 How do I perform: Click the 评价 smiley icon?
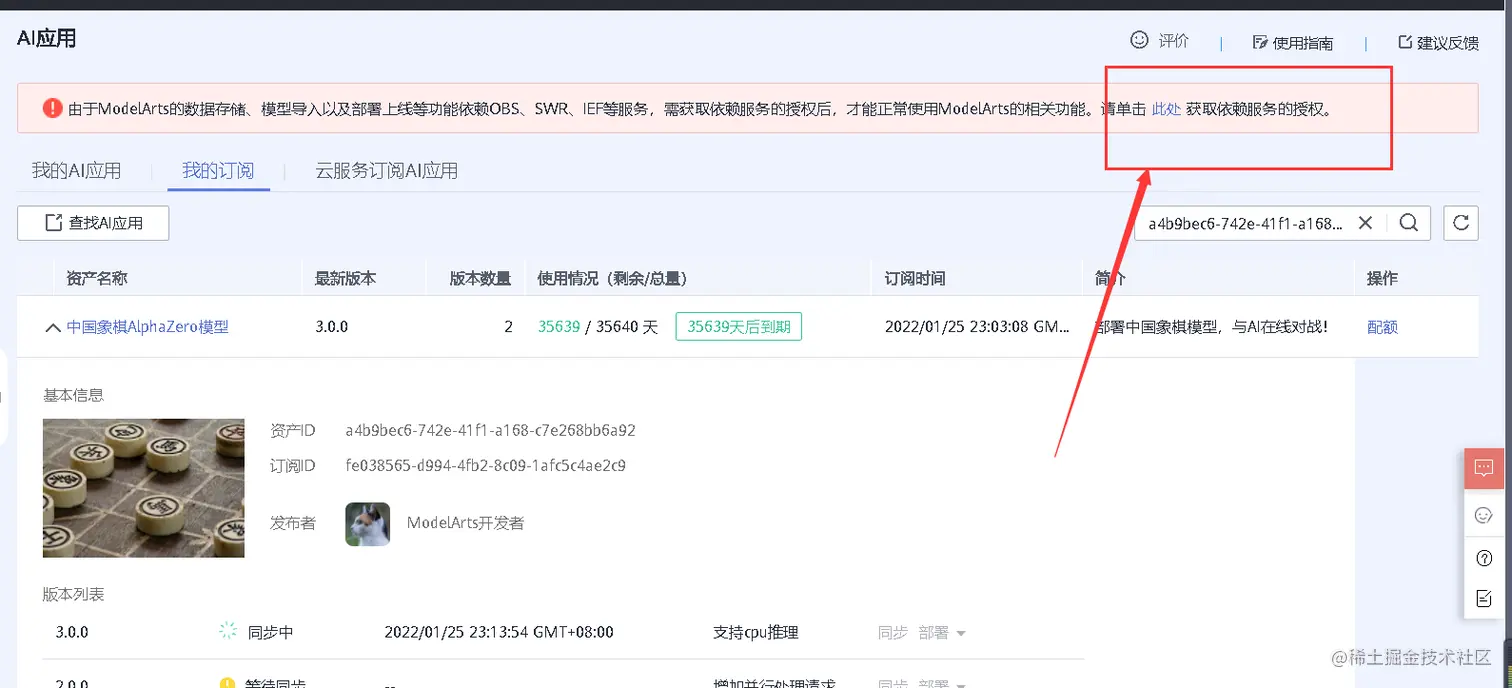coord(1139,40)
